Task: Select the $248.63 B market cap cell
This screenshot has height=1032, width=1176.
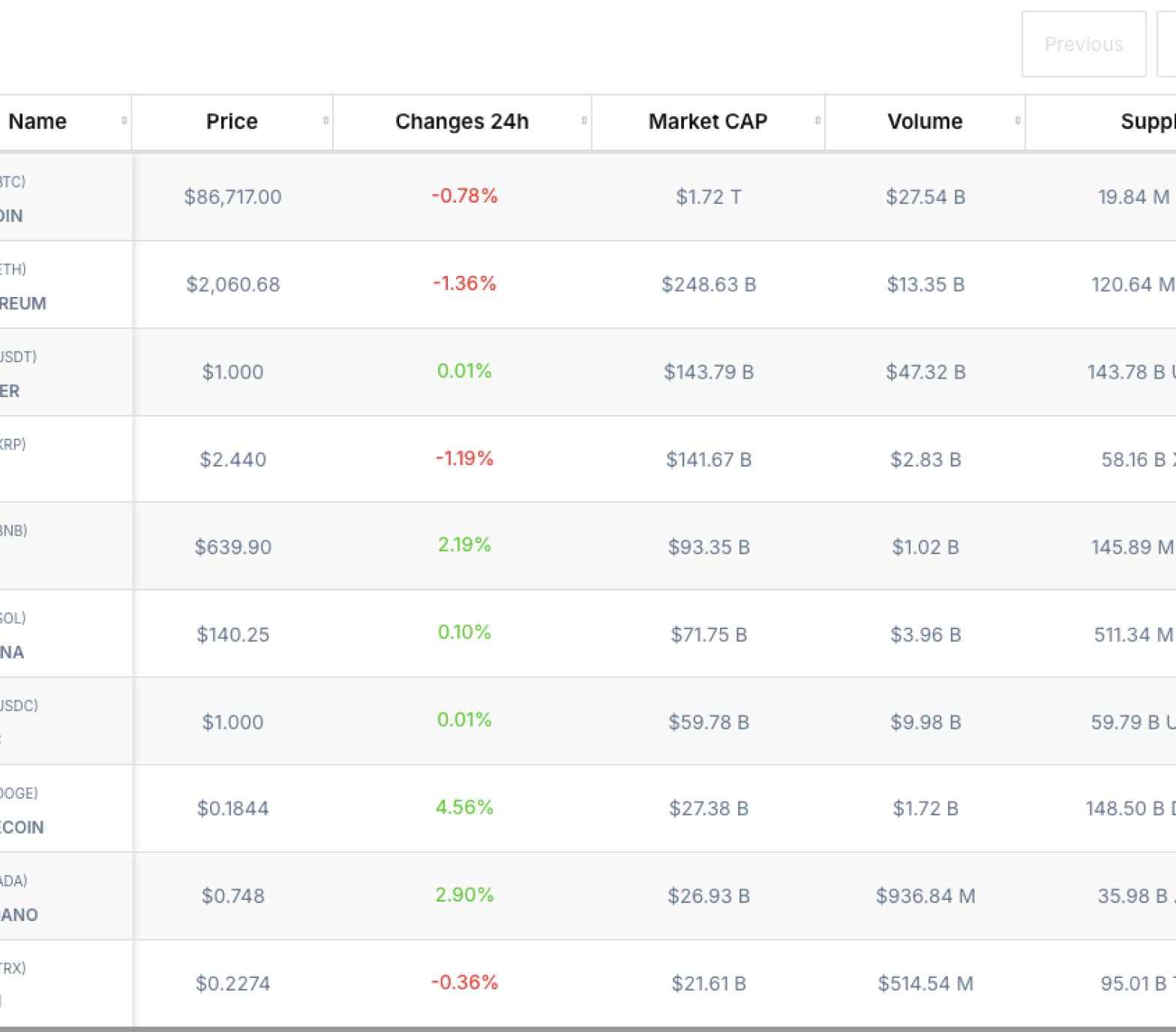Action: tap(709, 285)
